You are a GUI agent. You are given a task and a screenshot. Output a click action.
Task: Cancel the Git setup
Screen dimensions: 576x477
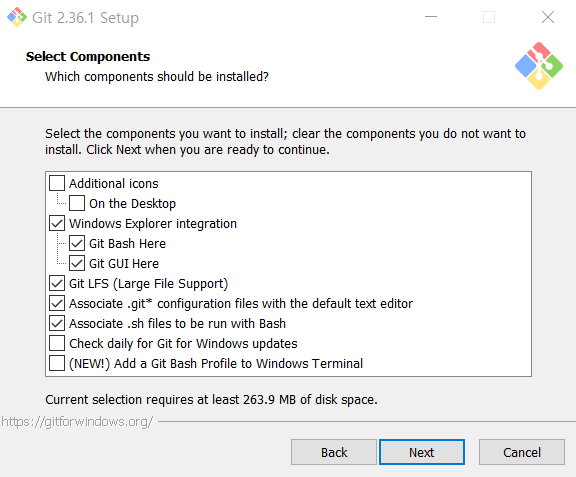tap(522, 452)
